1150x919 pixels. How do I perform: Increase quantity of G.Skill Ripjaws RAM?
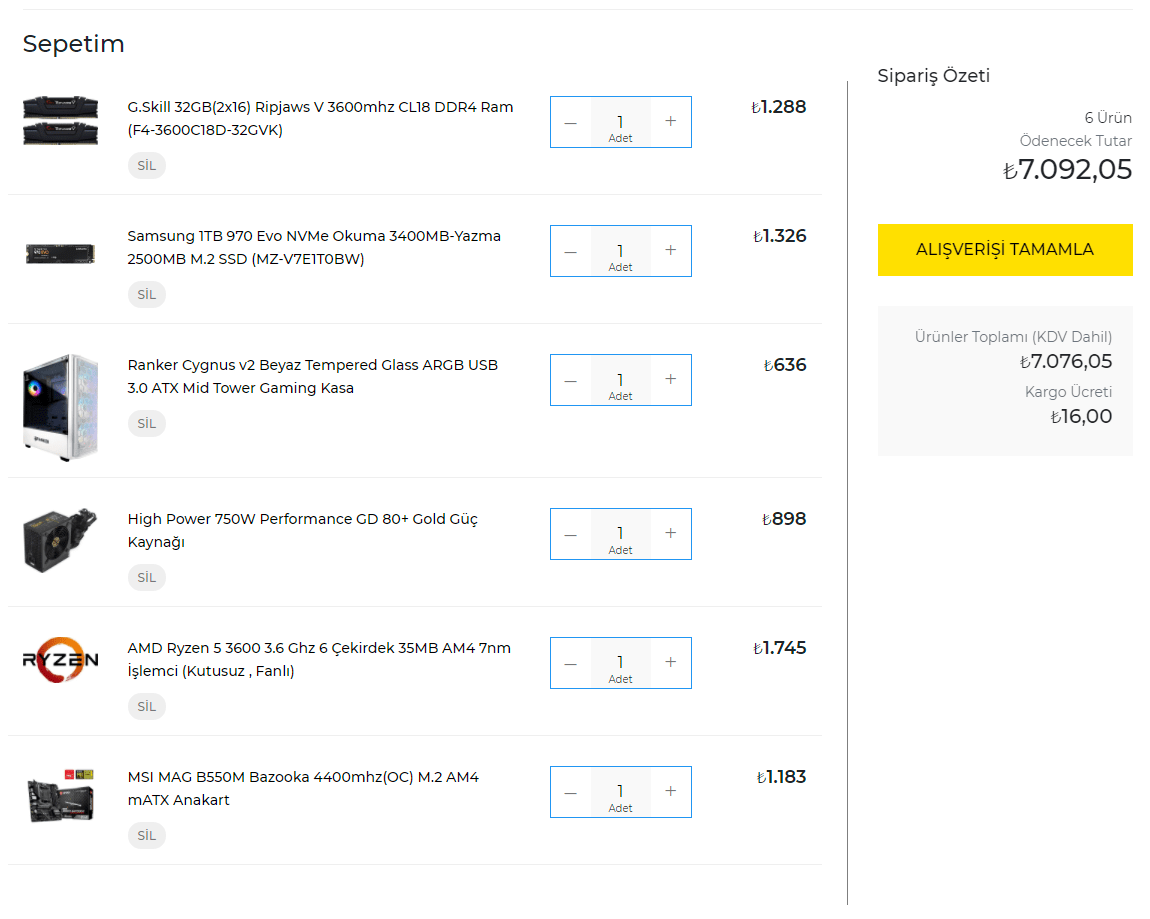[670, 122]
